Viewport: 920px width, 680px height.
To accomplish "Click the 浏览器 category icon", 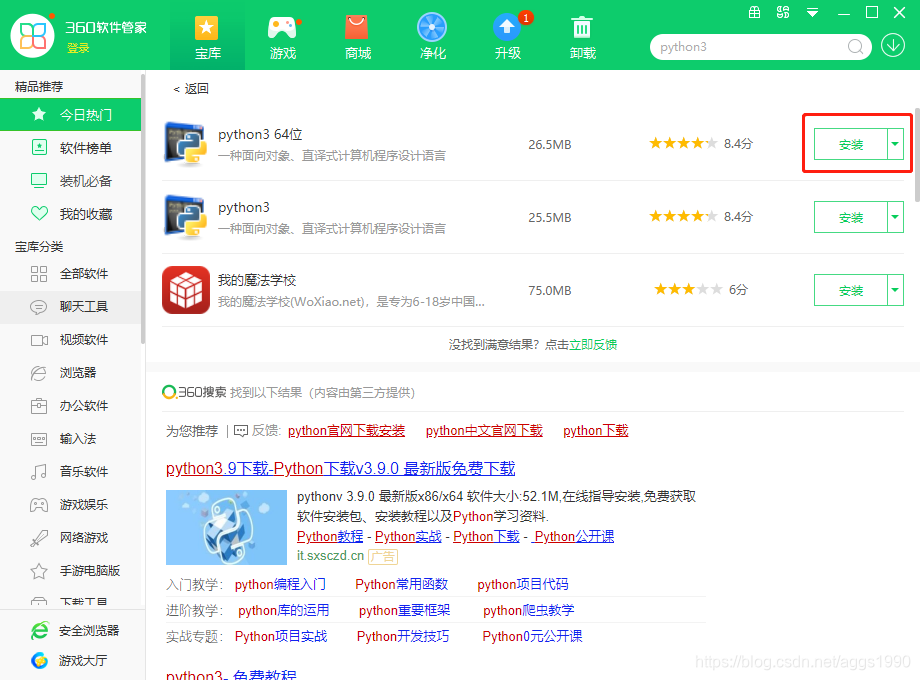I will (39, 373).
